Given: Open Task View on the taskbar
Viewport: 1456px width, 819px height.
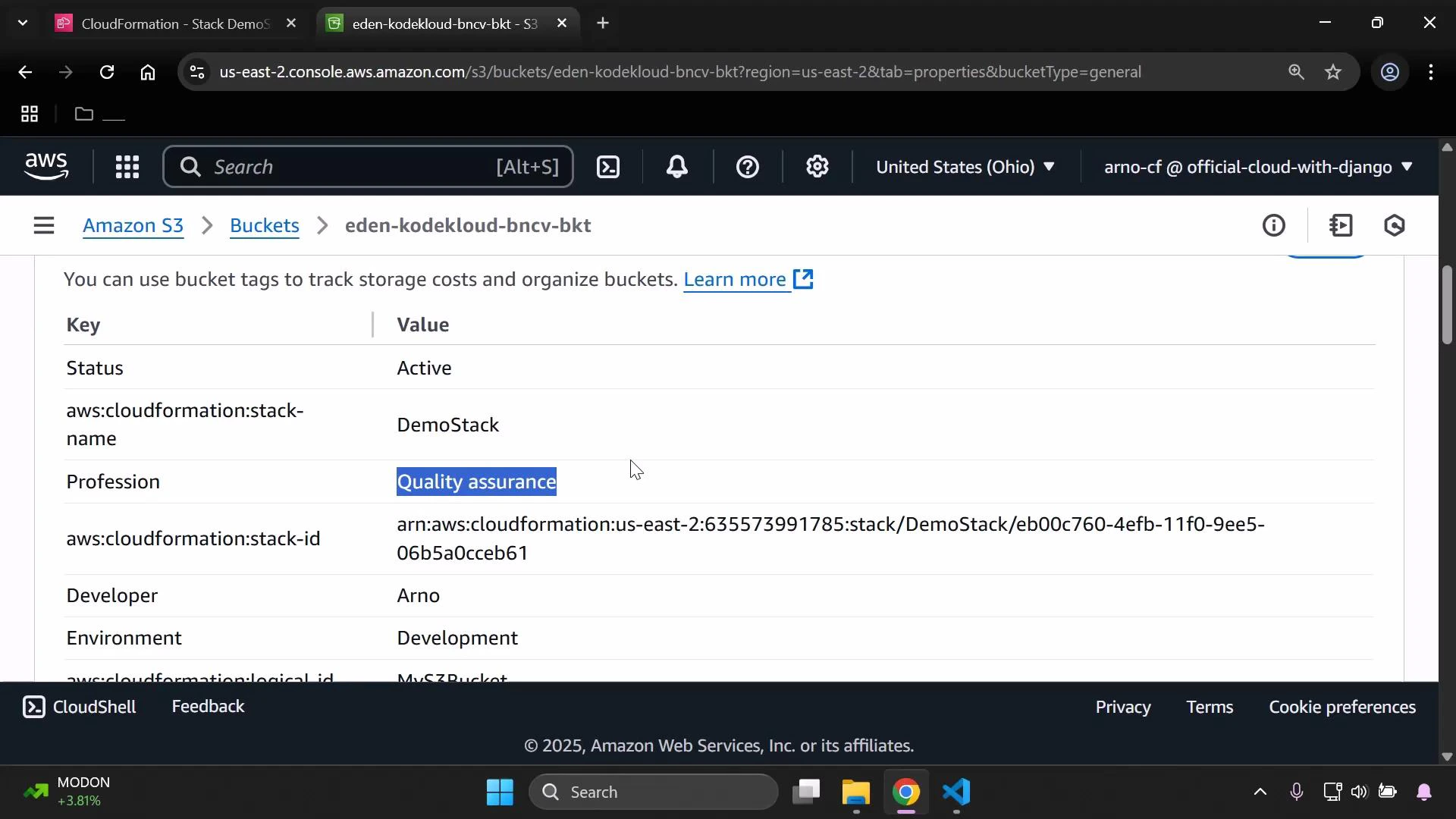Looking at the screenshot, I should pyautogui.click(x=806, y=792).
